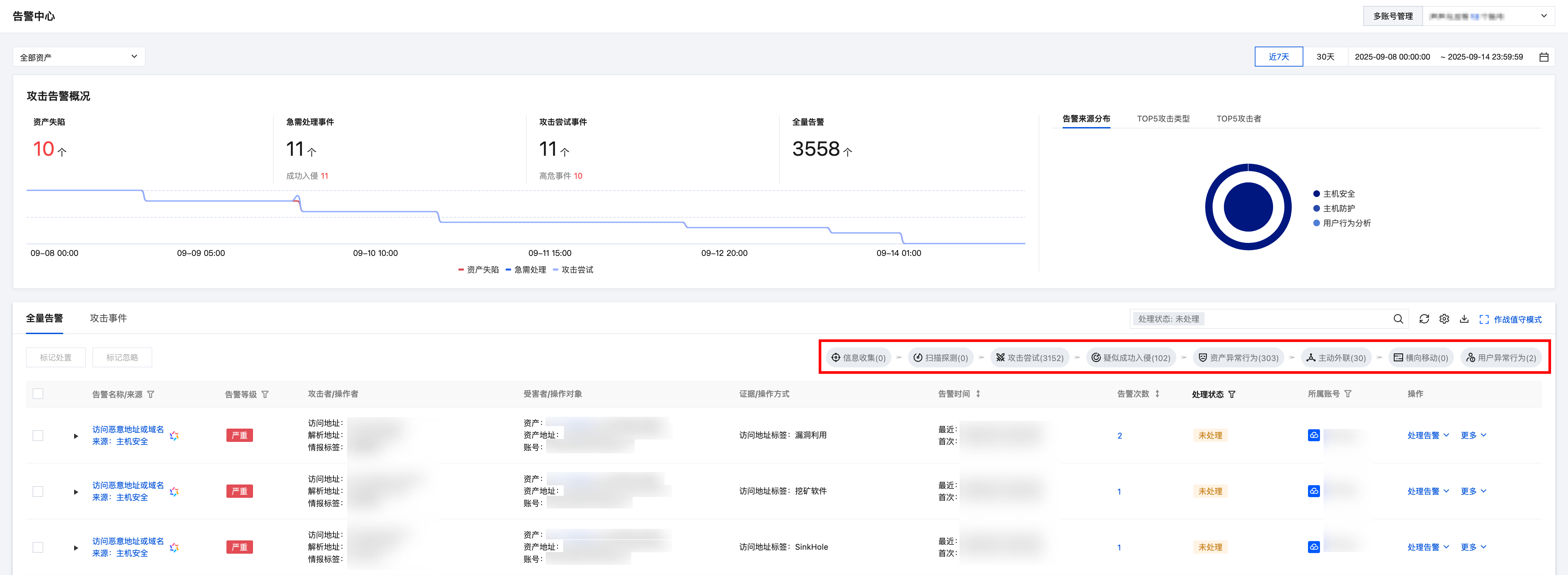
Task: Check the third alert row checkbox
Action: coord(38,547)
